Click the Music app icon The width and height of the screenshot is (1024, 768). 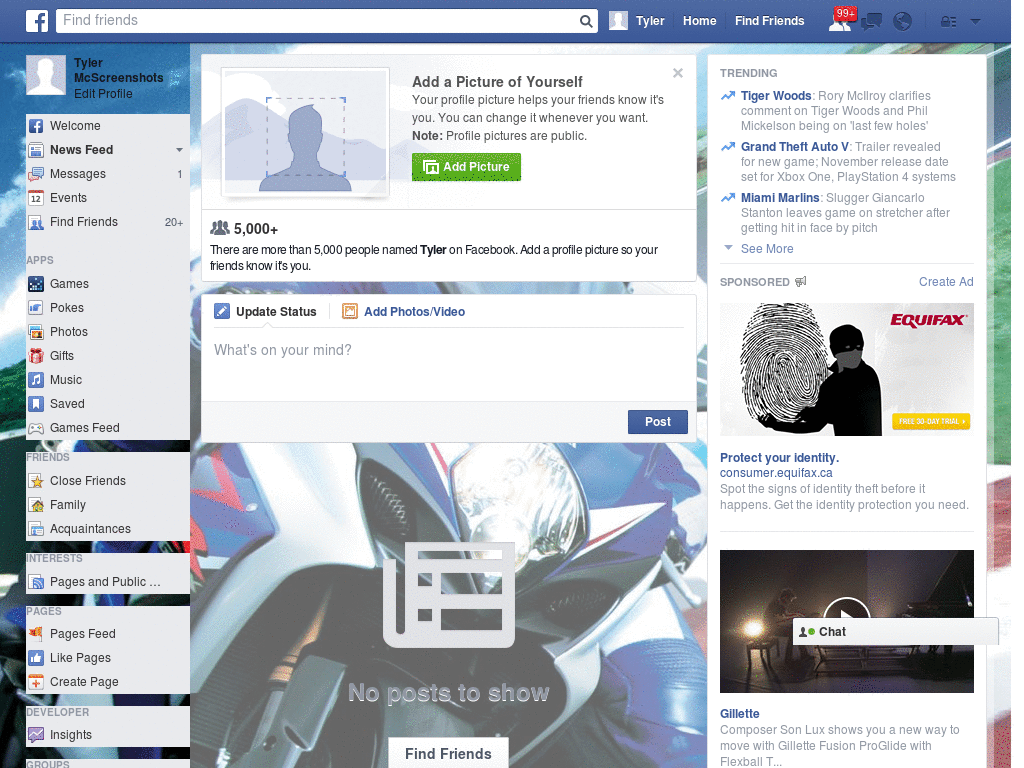pyautogui.click(x=36, y=380)
